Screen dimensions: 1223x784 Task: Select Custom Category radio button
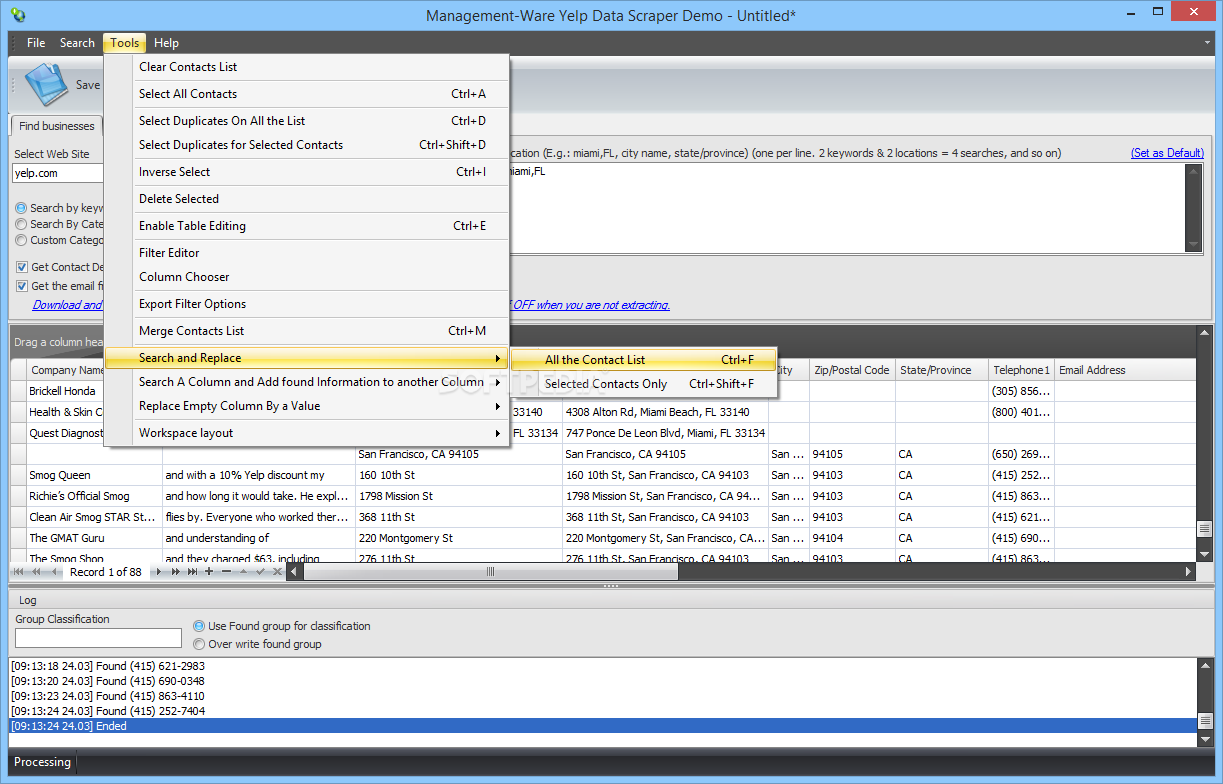(x=21, y=240)
